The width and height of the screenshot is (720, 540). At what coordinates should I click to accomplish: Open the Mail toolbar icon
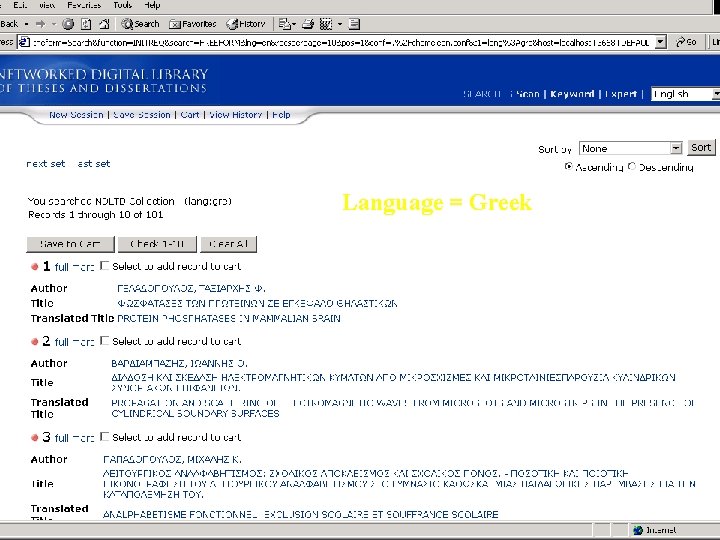click(284, 24)
